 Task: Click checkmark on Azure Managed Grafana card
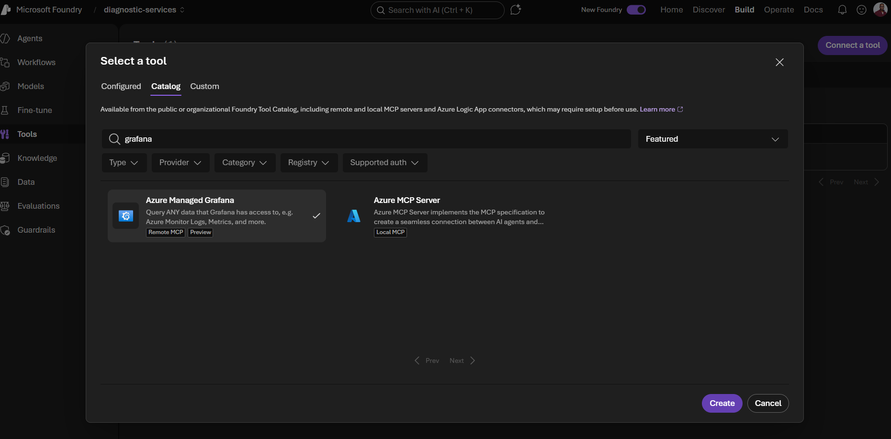317,216
